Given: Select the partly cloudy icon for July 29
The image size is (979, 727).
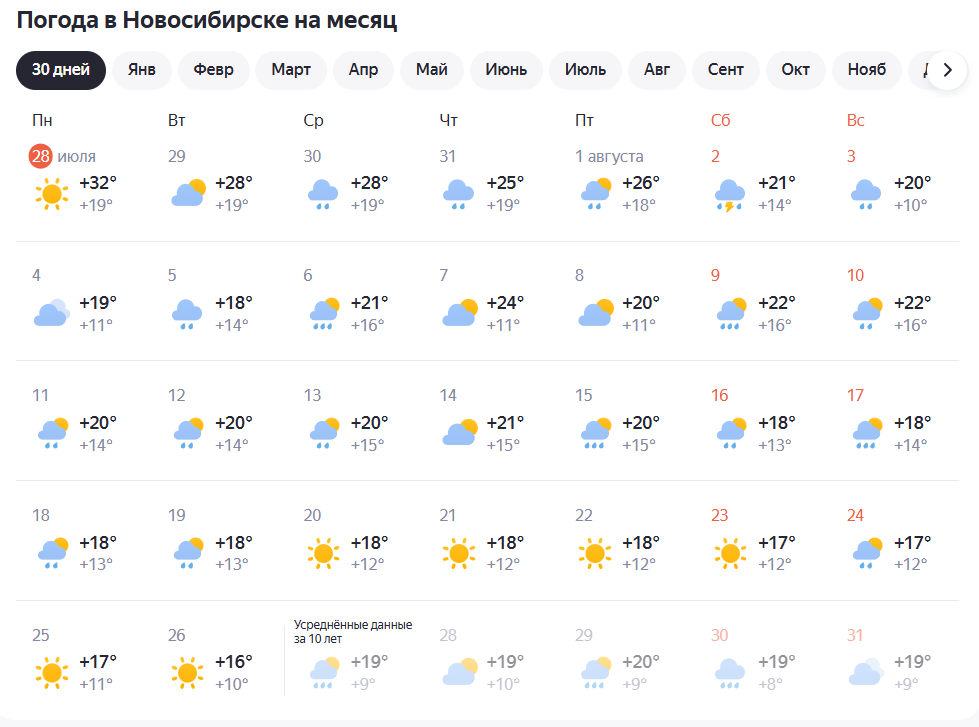Looking at the screenshot, I should coord(189,193).
